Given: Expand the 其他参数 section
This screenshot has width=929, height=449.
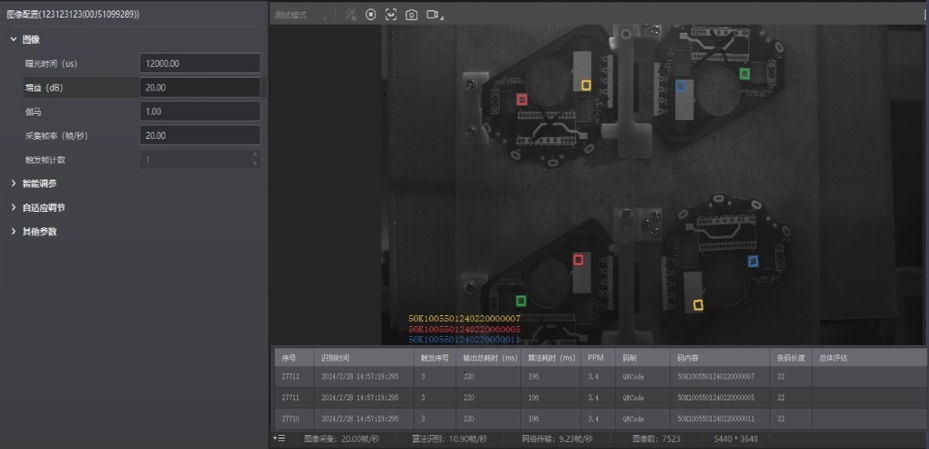Looking at the screenshot, I should [13, 231].
